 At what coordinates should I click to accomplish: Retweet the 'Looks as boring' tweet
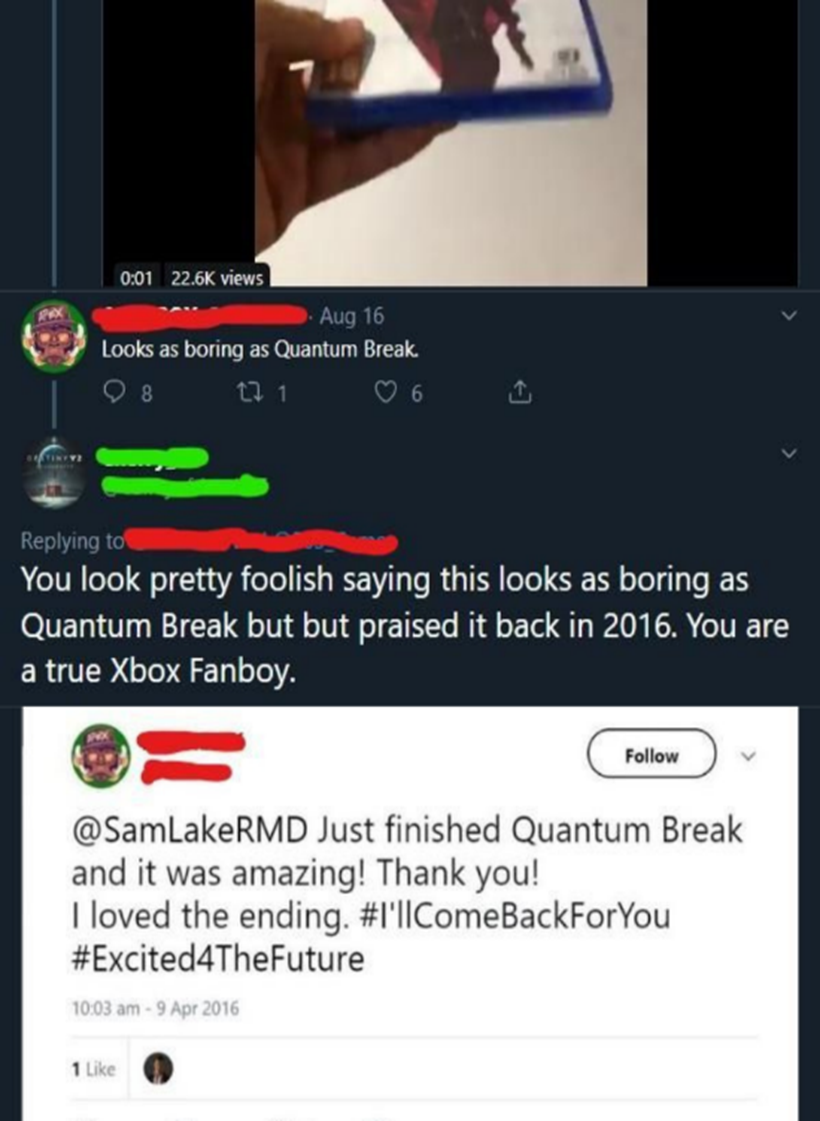[261, 393]
